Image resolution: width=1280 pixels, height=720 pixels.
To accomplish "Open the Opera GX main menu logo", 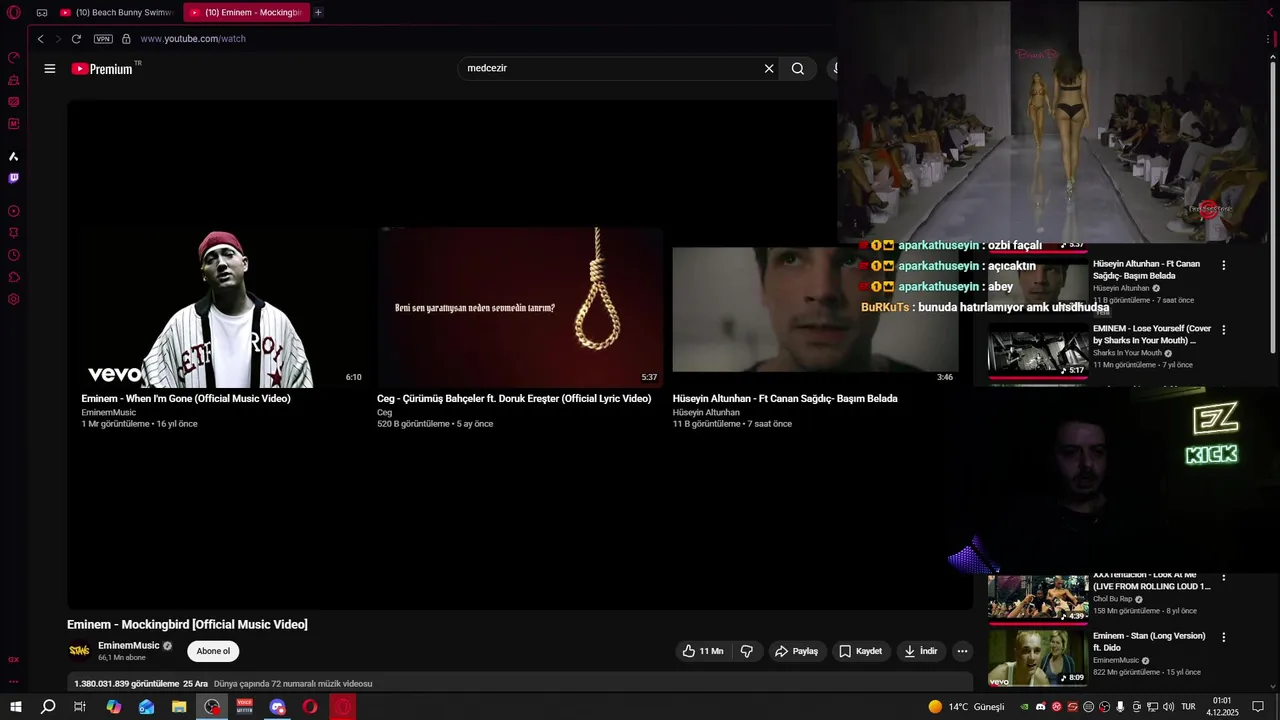I will 14,13.
